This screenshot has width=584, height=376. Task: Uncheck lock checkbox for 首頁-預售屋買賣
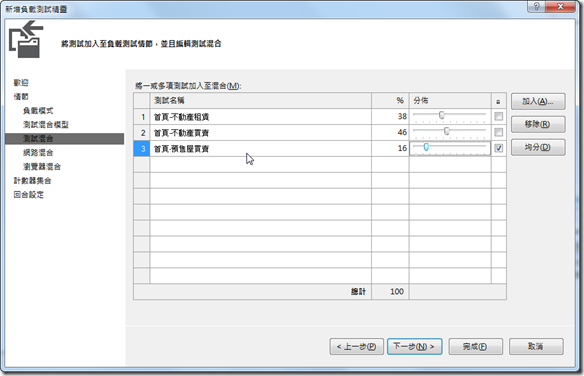tap(498, 148)
